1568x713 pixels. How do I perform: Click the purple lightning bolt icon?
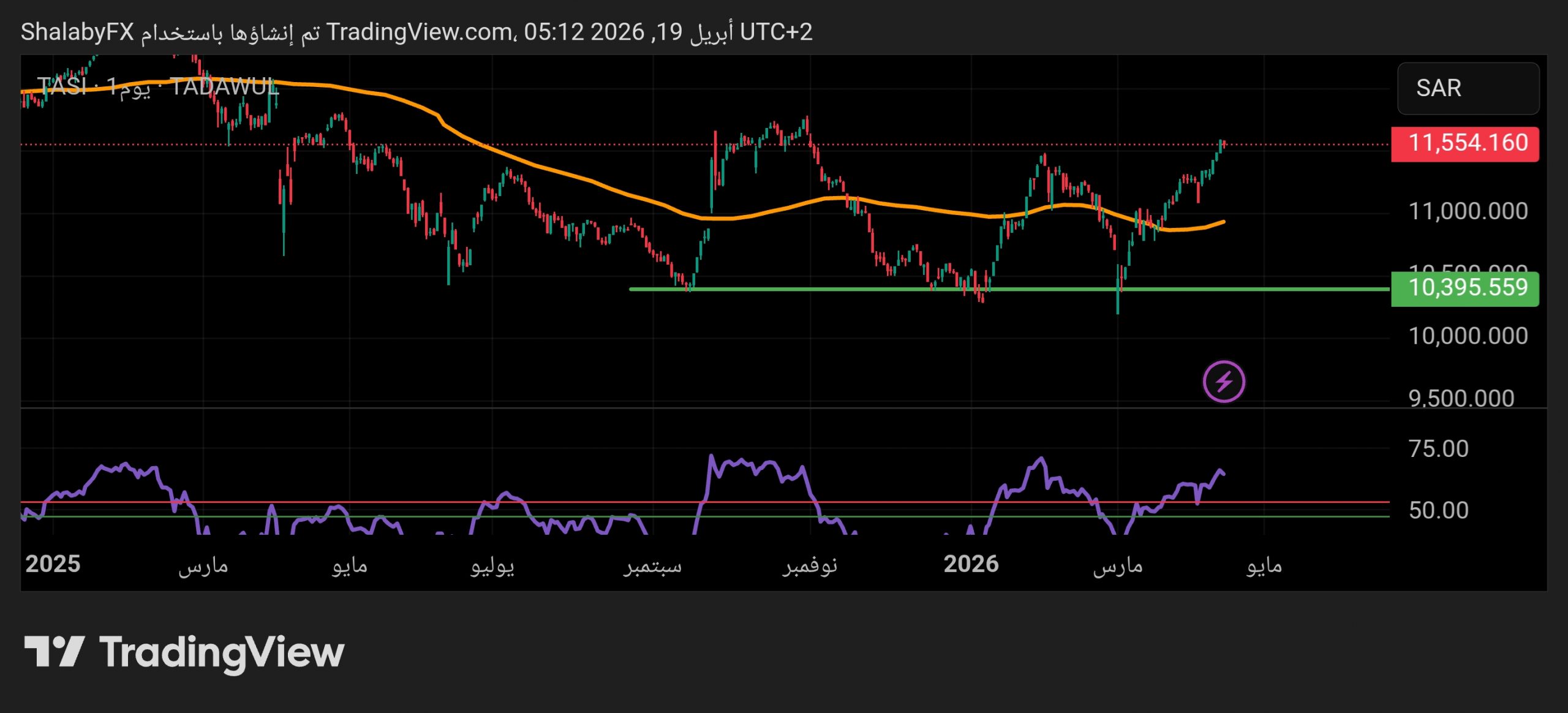pyautogui.click(x=1223, y=382)
